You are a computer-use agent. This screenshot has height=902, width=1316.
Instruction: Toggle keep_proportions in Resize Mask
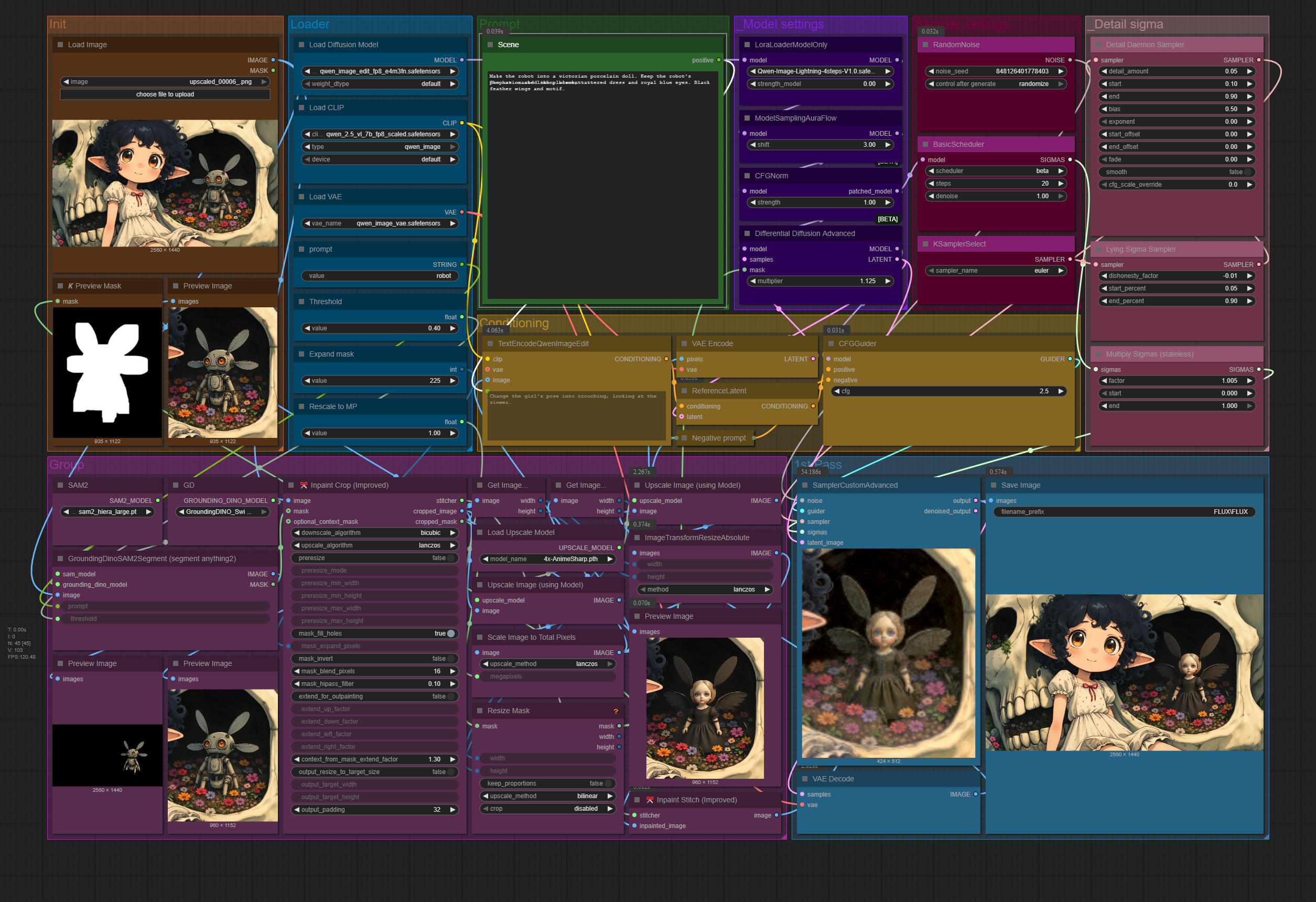[x=608, y=783]
